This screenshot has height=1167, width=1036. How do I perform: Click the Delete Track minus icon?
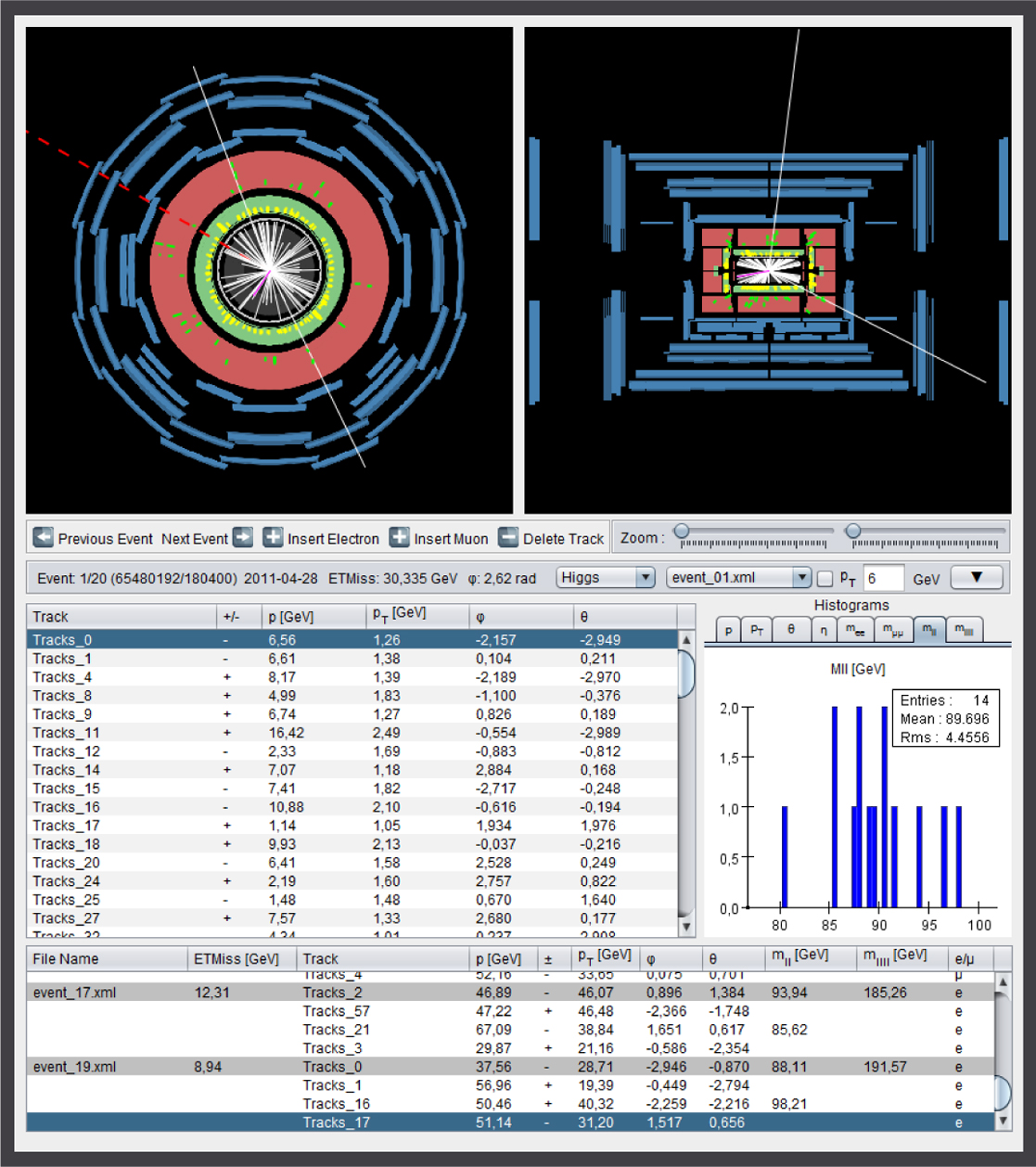(508, 538)
